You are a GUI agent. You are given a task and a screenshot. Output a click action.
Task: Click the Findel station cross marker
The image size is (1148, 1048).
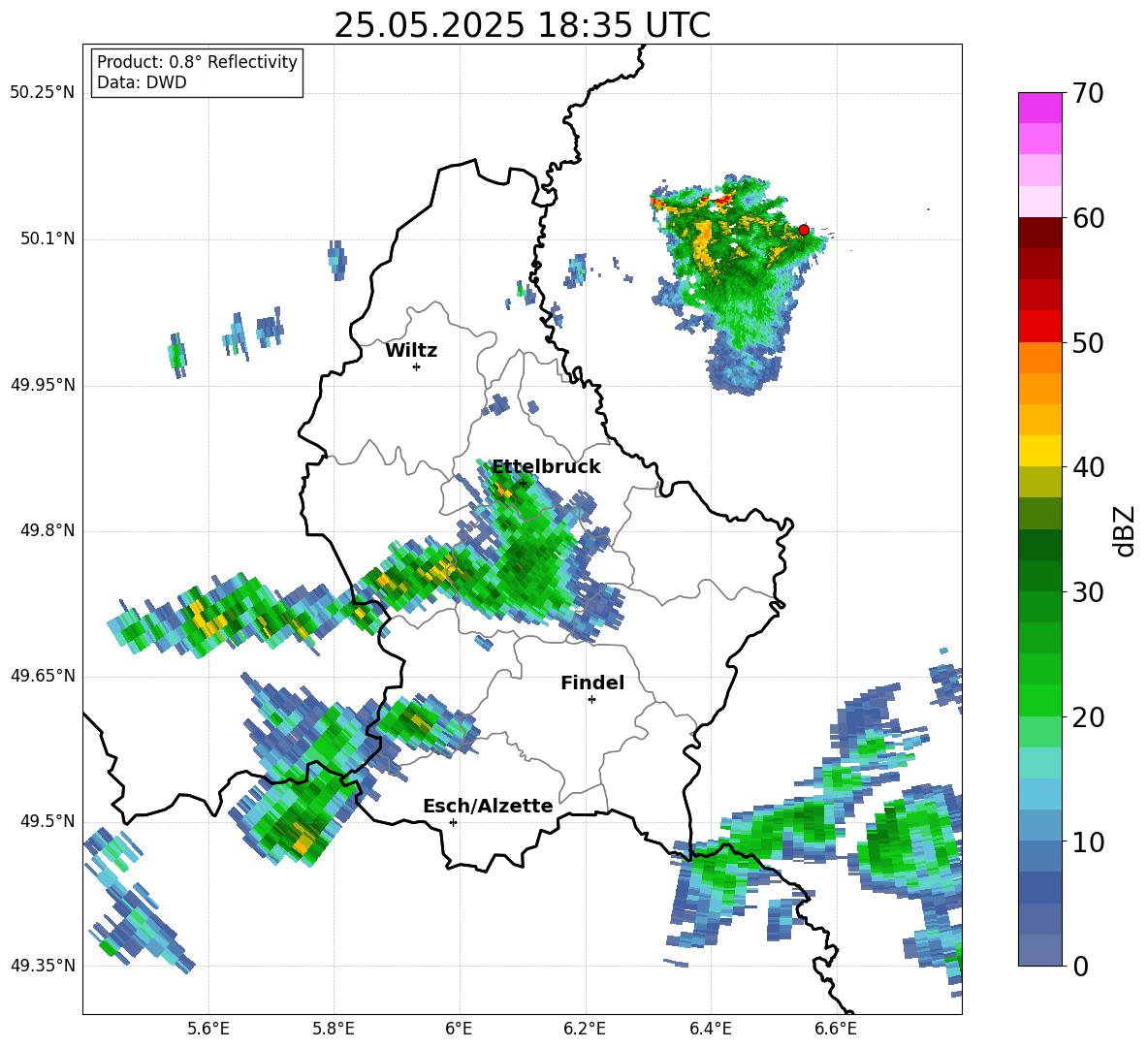pyautogui.click(x=591, y=700)
